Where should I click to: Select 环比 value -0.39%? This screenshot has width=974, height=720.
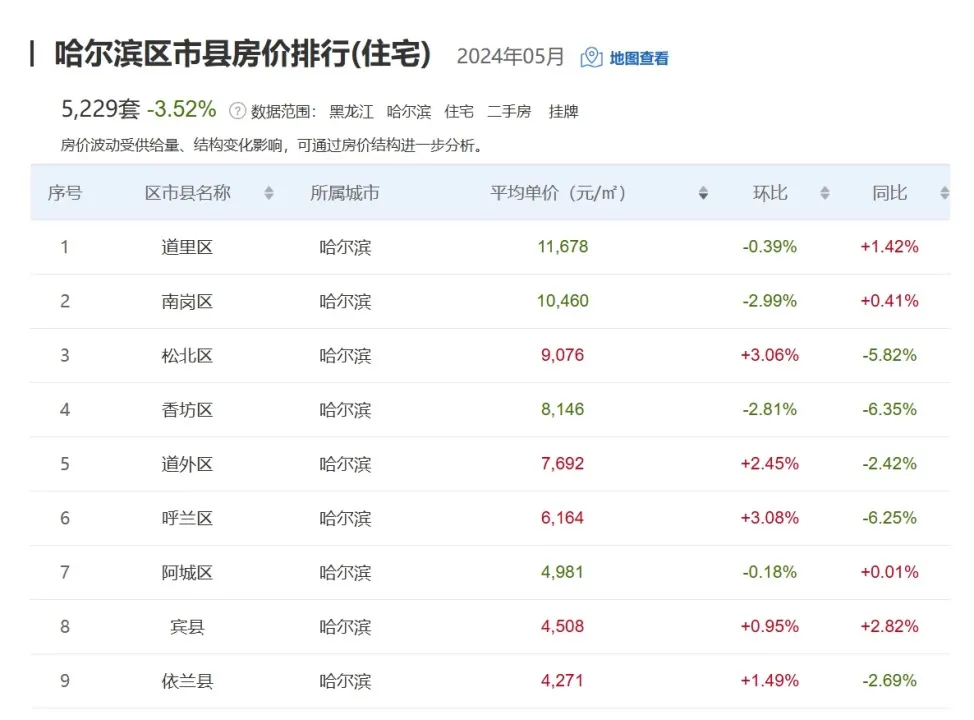click(770, 247)
